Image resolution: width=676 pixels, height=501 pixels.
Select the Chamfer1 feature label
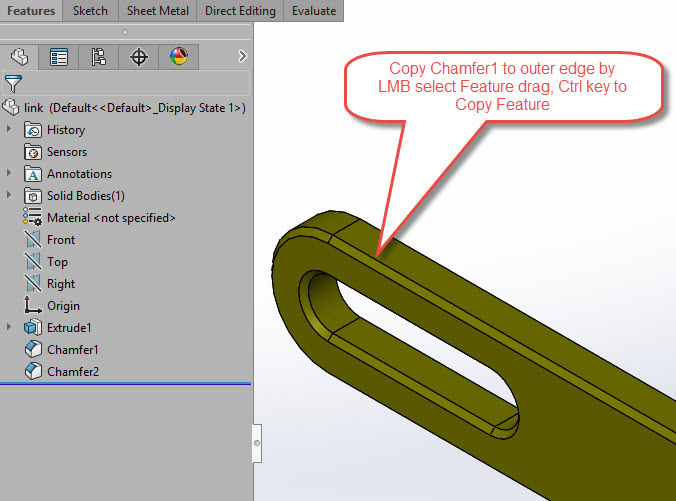click(73, 350)
